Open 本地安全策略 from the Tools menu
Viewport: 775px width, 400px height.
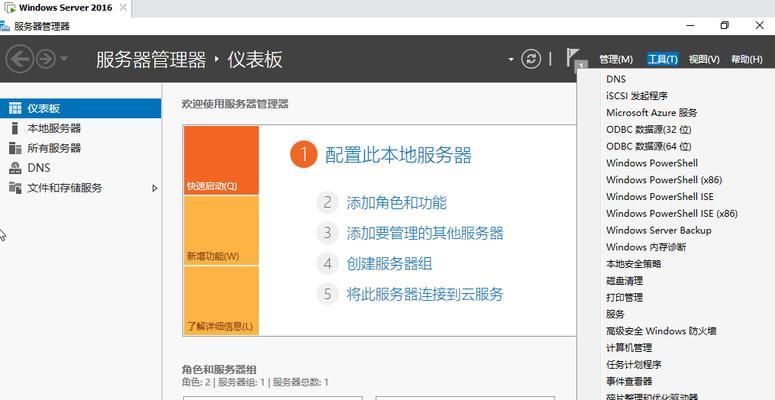pyautogui.click(x=634, y=264)
